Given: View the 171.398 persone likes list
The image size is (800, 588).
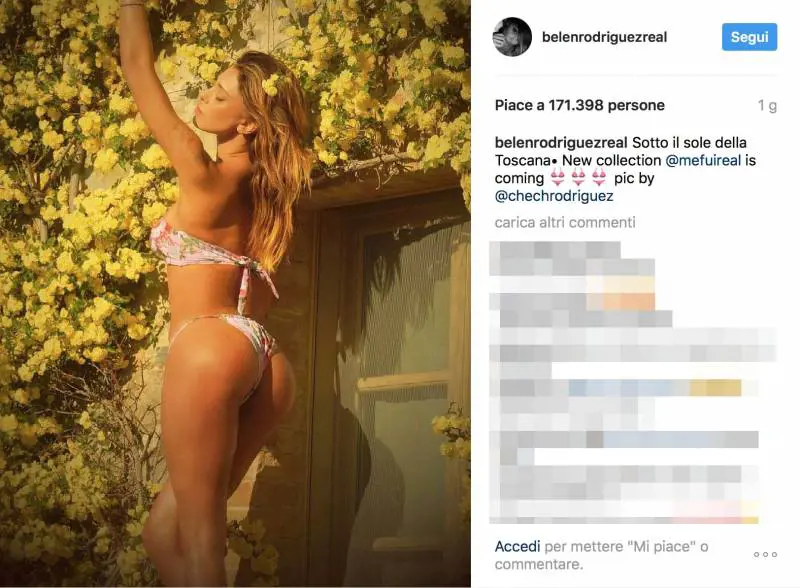Looking at the screenshot, I should click(580, 105).
